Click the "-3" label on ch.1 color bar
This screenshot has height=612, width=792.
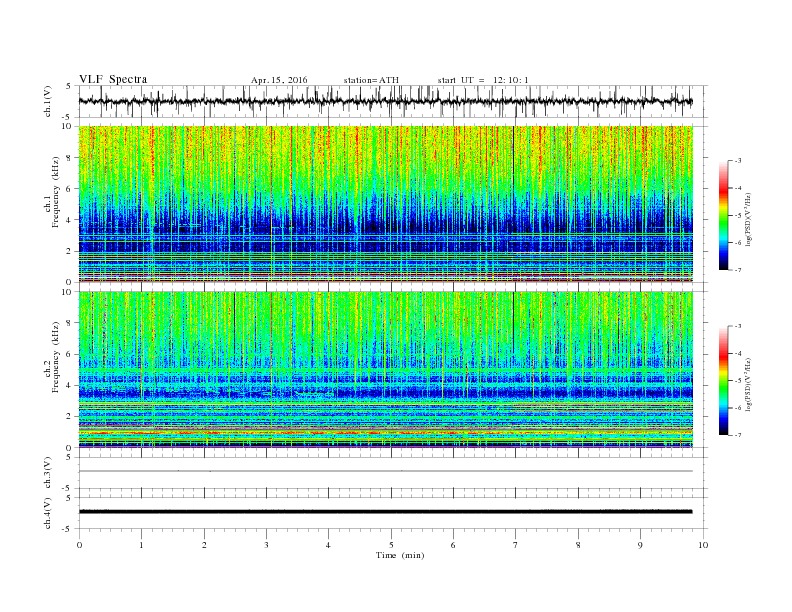[737, 161]
